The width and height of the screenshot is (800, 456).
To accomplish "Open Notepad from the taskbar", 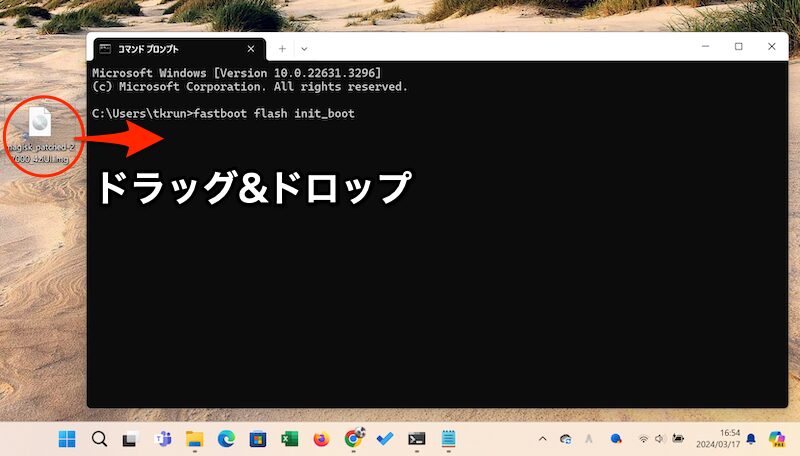I will [x=449, y=439].
